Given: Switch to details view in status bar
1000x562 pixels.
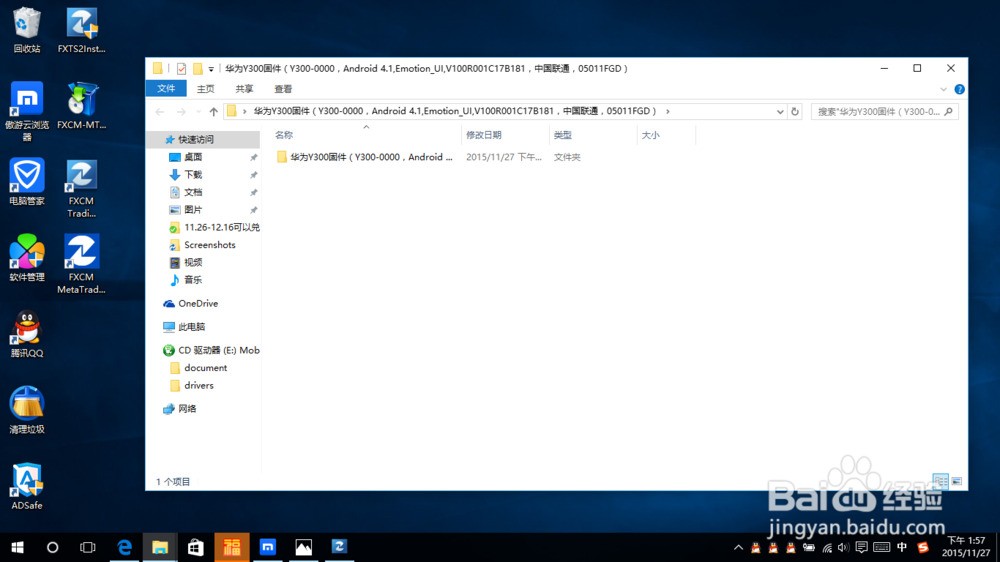Looking at the screenshot, I should (940, 481).
